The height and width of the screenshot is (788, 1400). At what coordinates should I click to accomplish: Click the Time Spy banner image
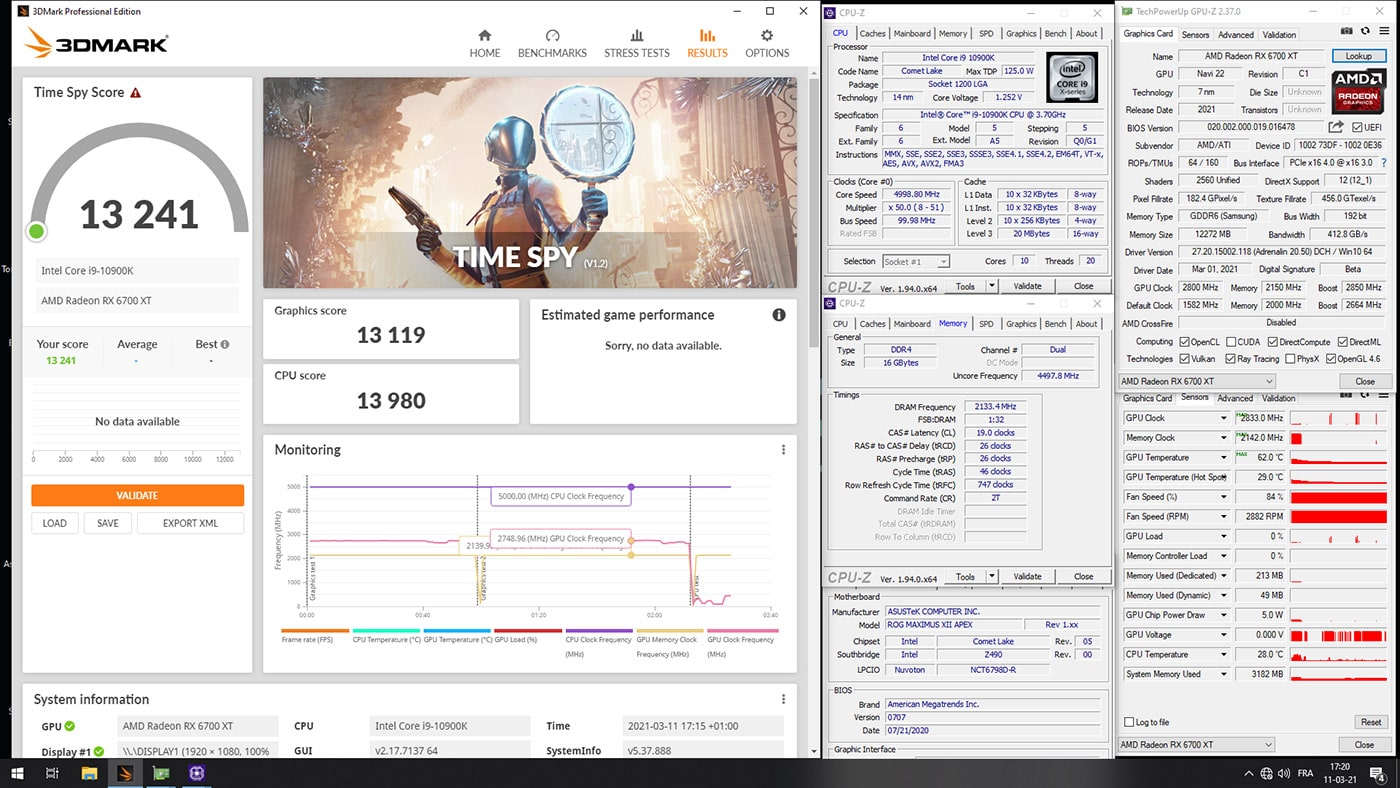pos(530,183)
